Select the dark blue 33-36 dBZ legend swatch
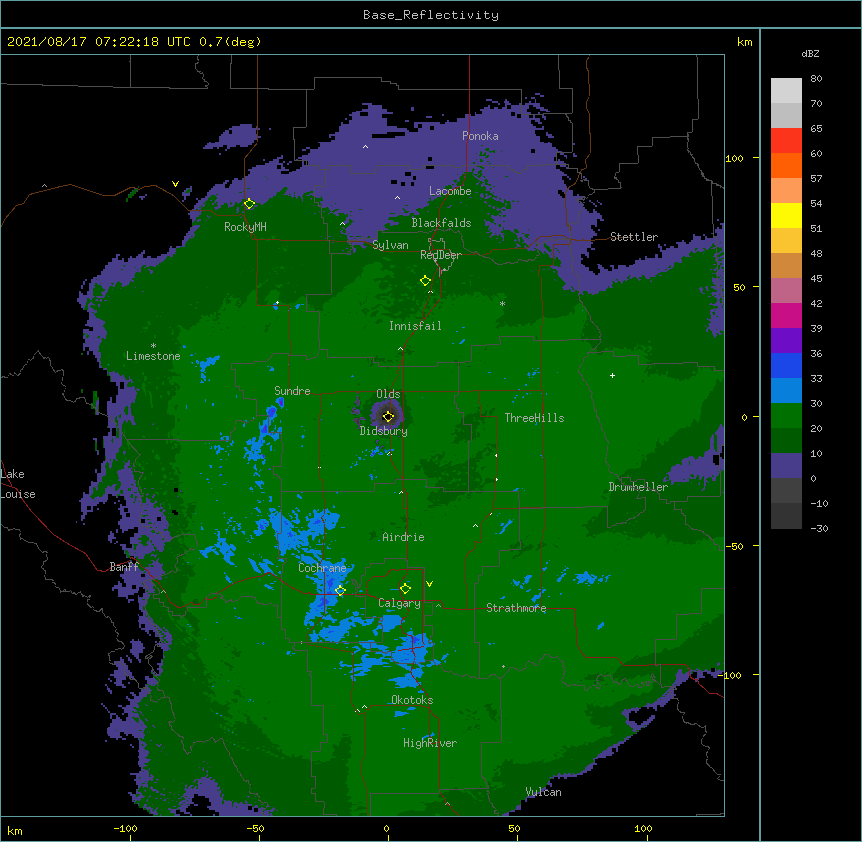Viewport: 862px width, 842px height. (x=786, y=365)
